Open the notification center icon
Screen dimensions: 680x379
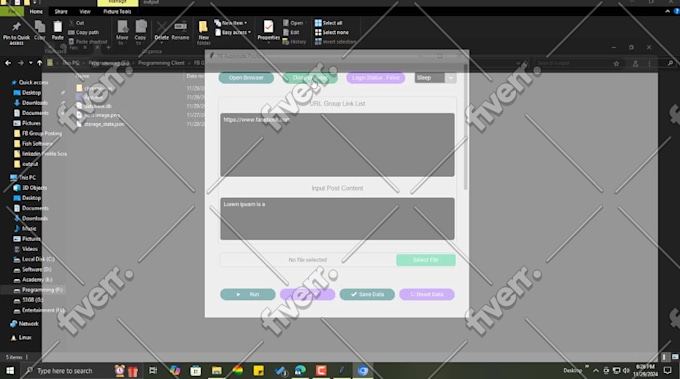point(668,371)
